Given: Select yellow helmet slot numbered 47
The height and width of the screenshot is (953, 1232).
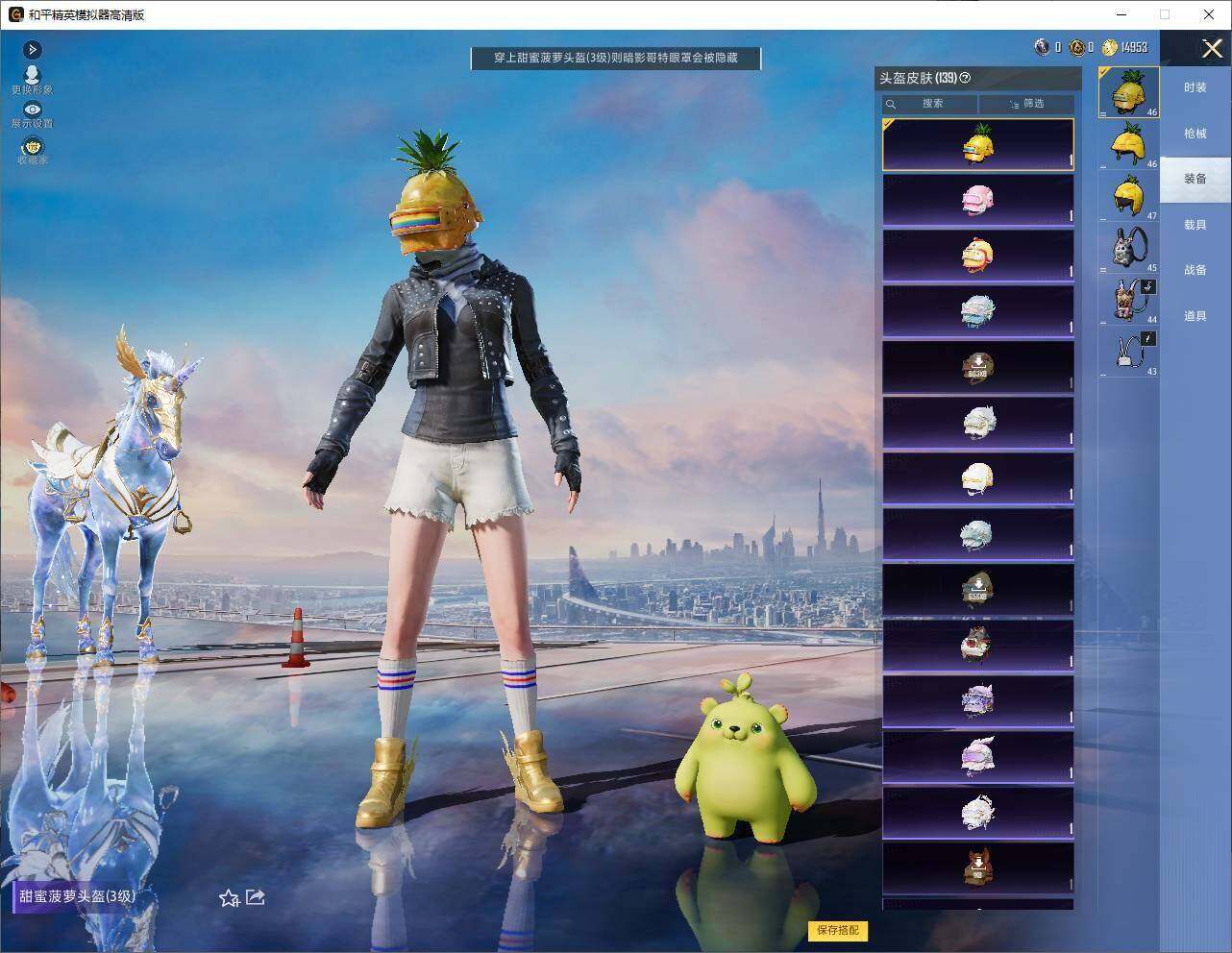Looking at the screenshot, I should [1129, 196].
